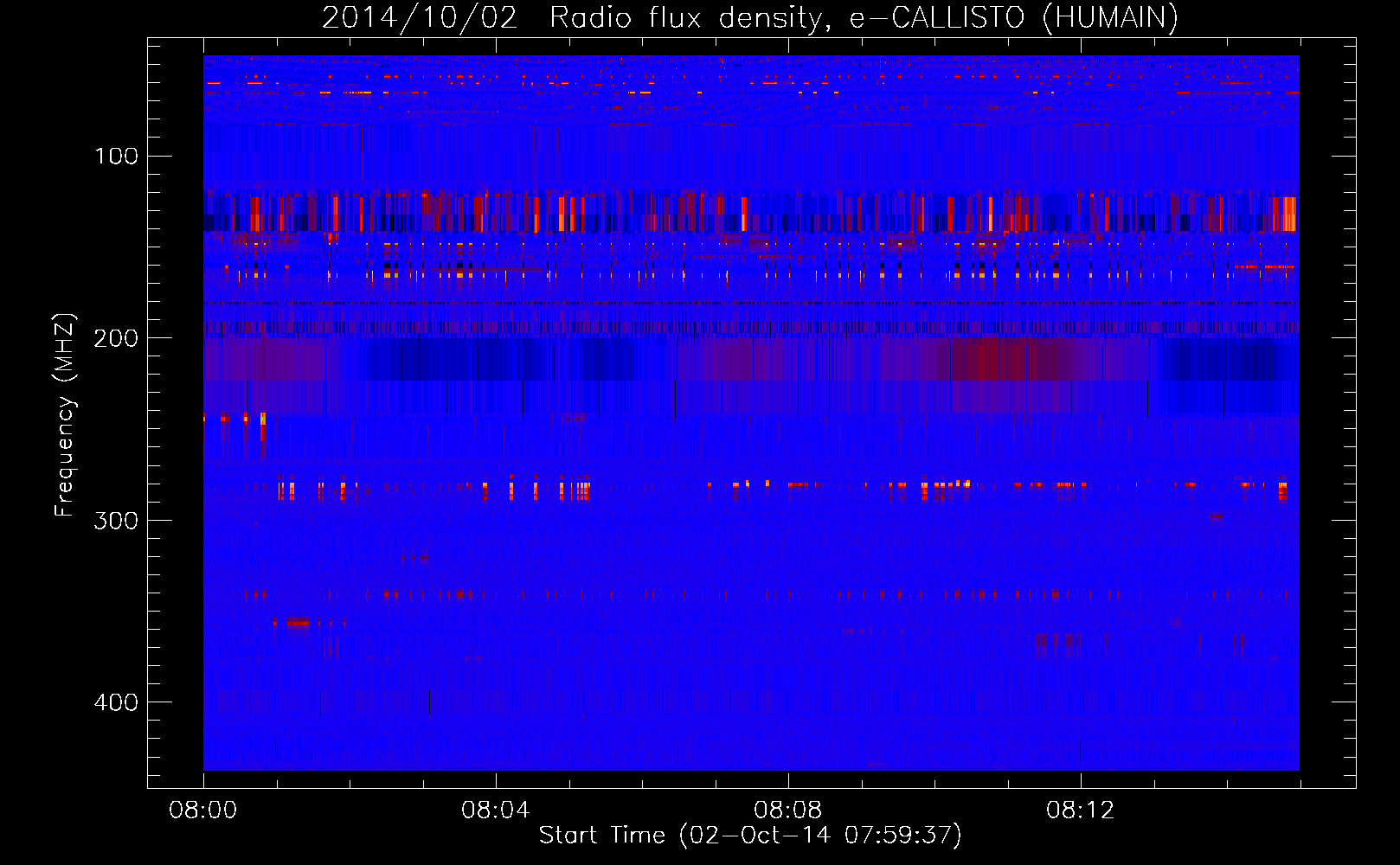The width and height of the screenshot is (1400, 865).
Task: Select the 08:12 time tick label
Action: [x=1081, y=811]
